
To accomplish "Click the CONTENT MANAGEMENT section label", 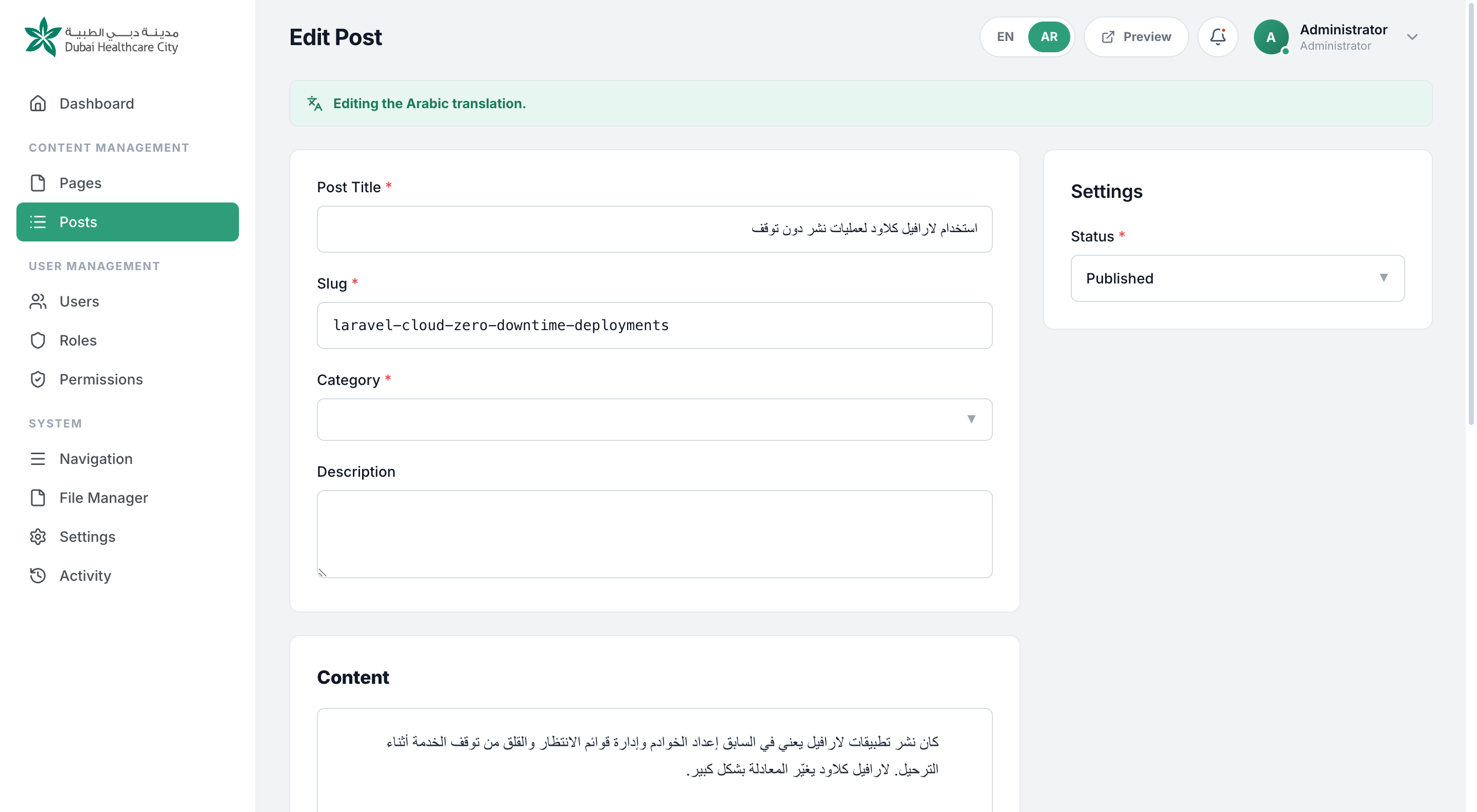I will 109,148.
